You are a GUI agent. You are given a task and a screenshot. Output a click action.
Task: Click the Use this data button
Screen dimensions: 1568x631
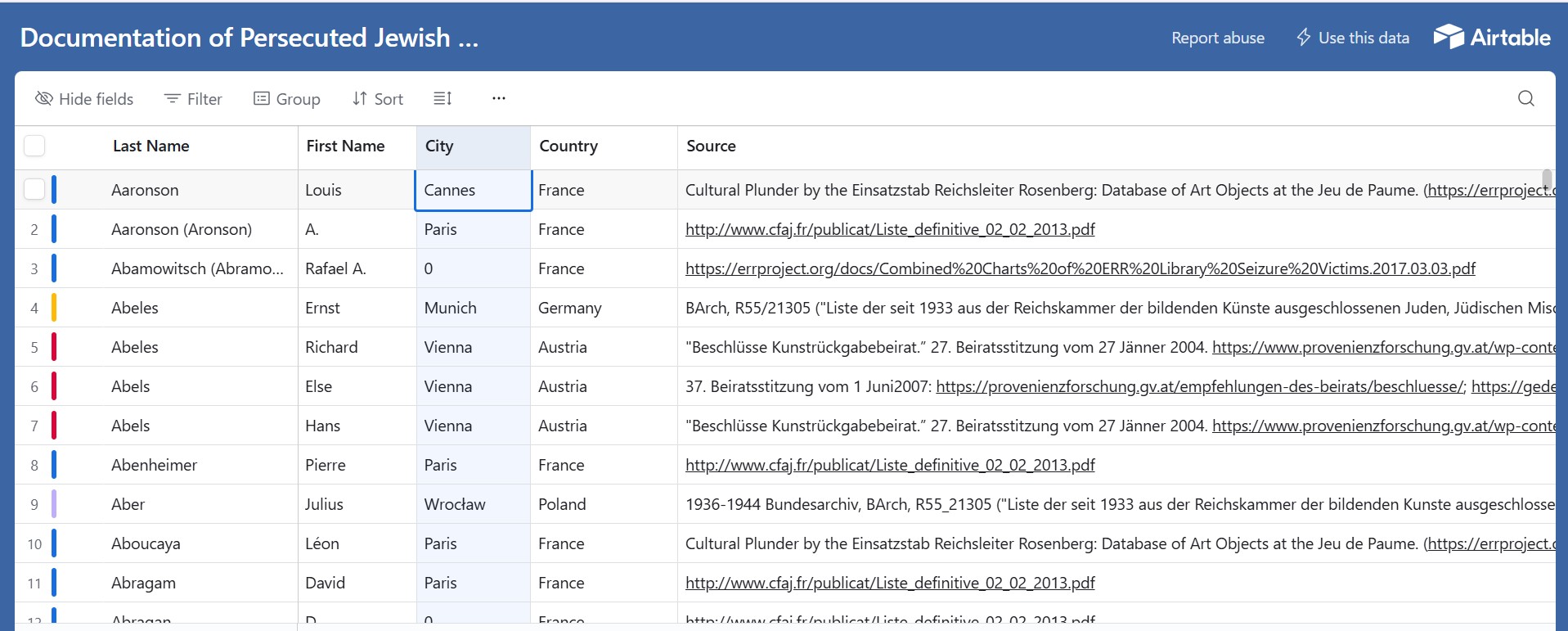pos(1353,38)
